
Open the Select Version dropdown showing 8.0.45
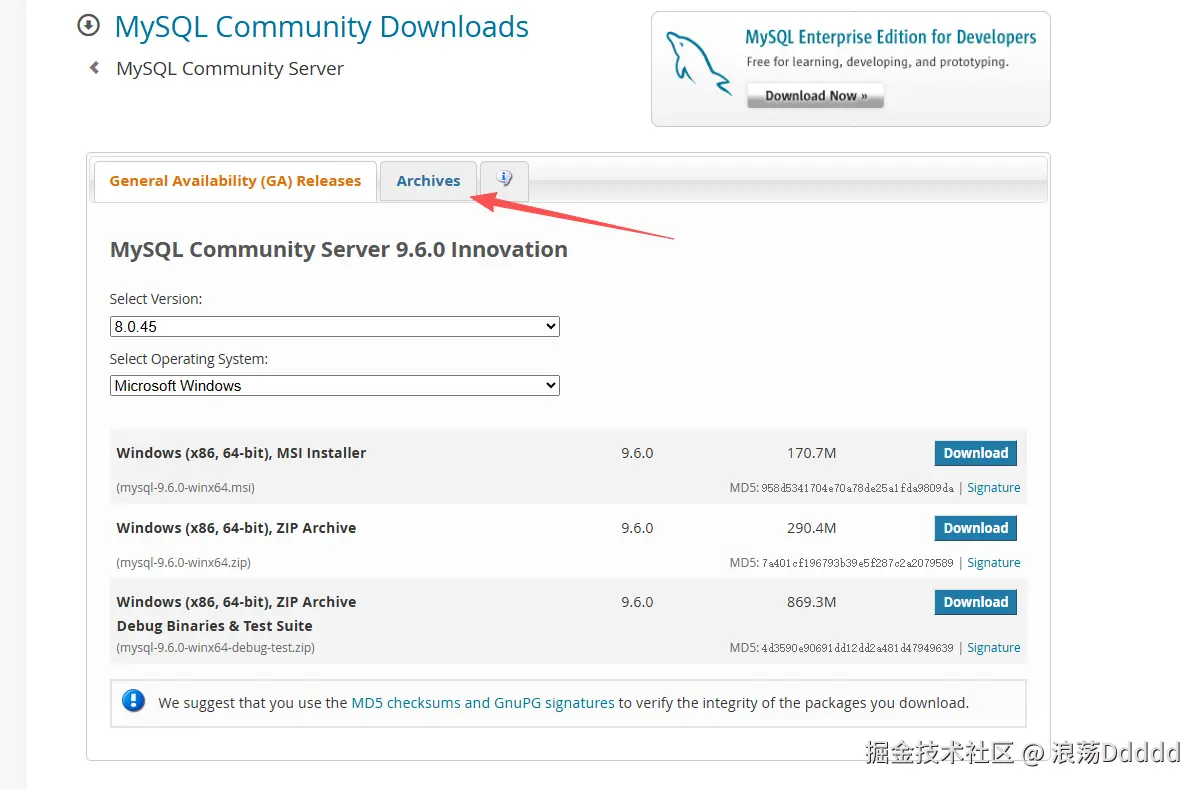(x=334, y=326)
